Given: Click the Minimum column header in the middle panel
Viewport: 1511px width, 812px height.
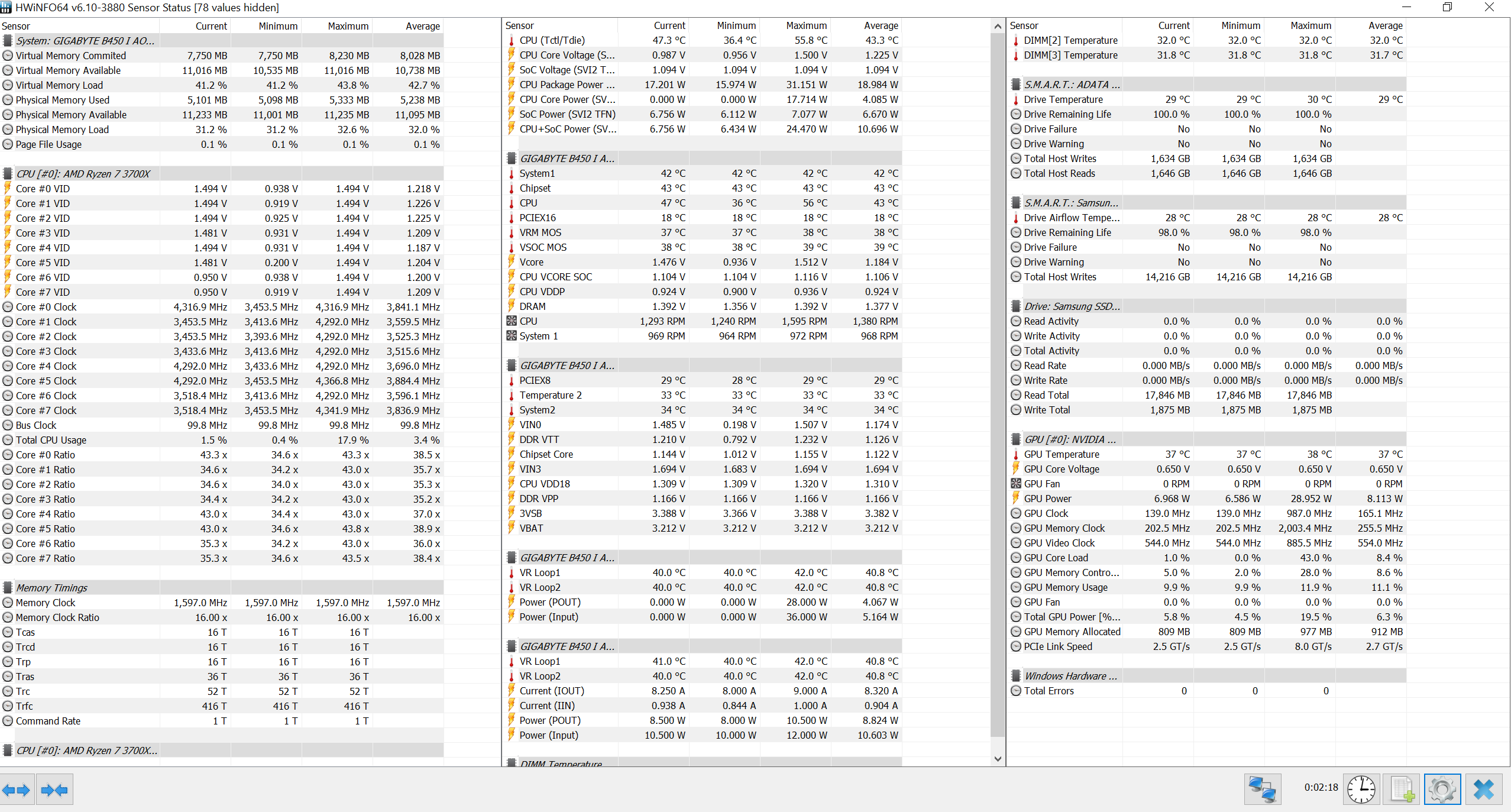Looking at the screenshot, I should [724, 25].
